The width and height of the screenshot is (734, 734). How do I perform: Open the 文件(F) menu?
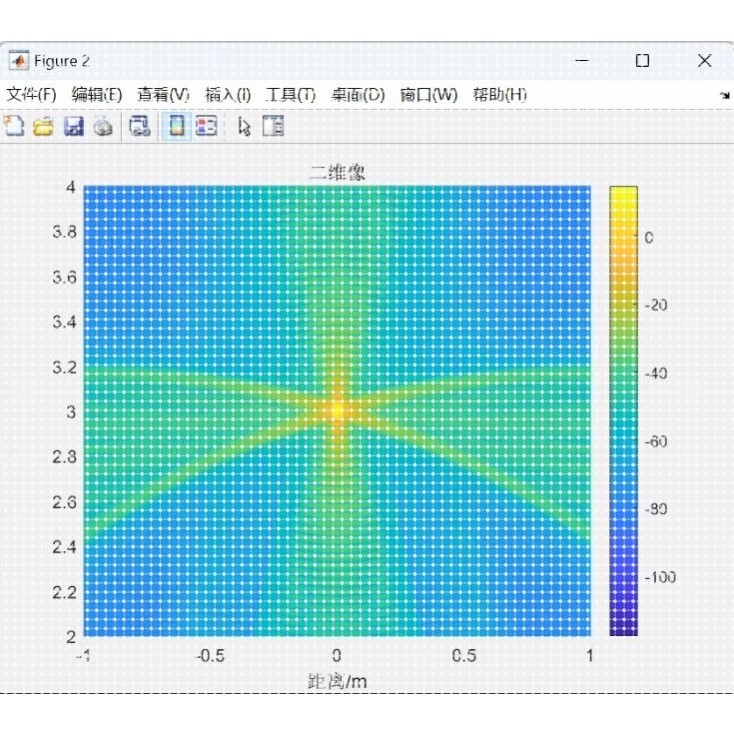31,95
